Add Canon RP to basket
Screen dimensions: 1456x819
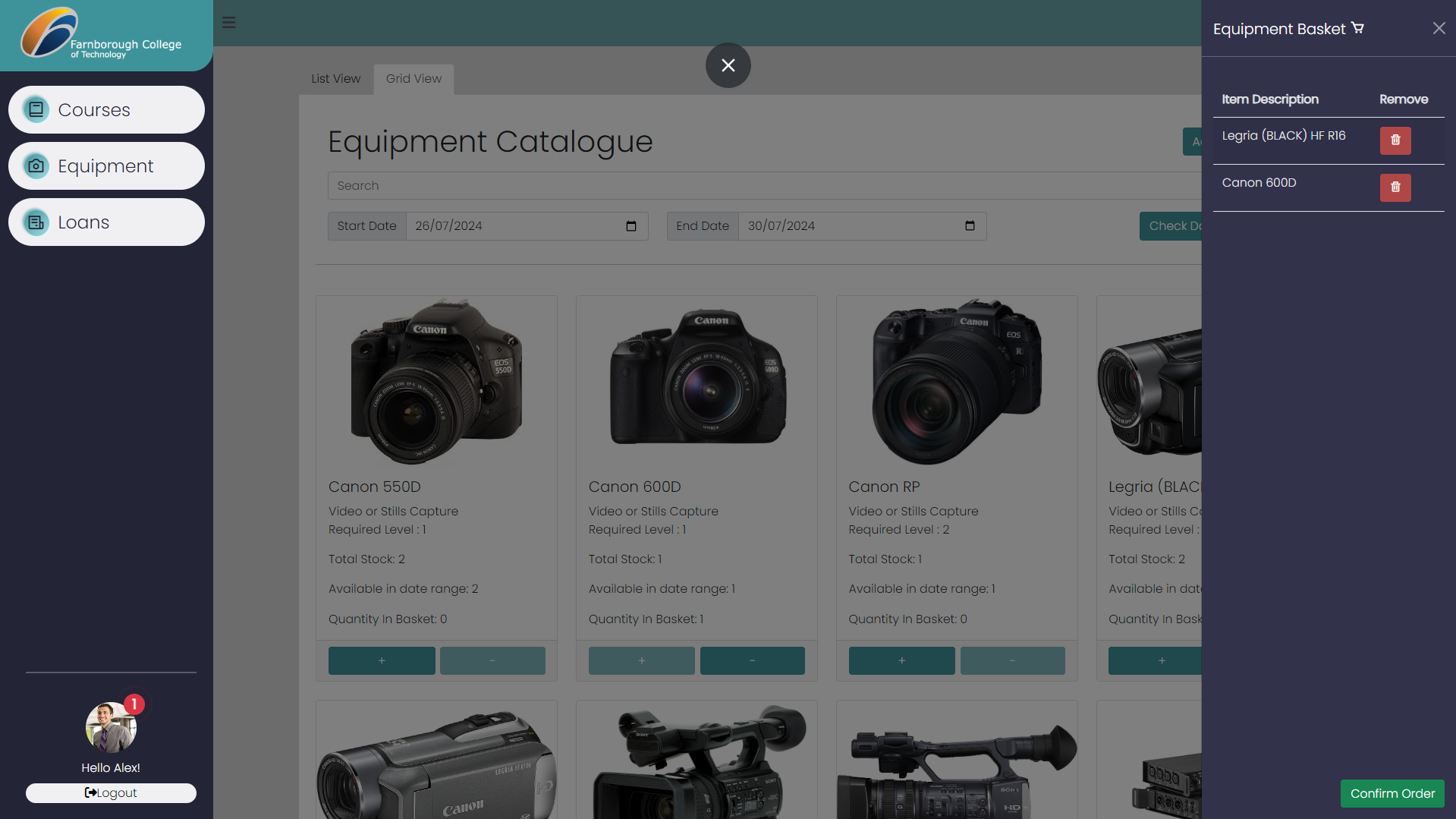coord(901,660)
